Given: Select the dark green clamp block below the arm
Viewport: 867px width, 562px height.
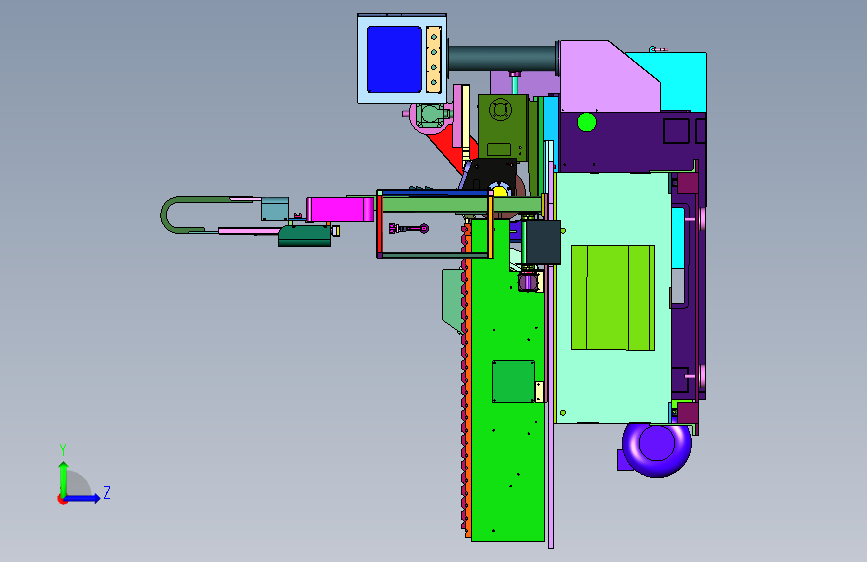Looking at the screenshot, I should pos(305,235).
